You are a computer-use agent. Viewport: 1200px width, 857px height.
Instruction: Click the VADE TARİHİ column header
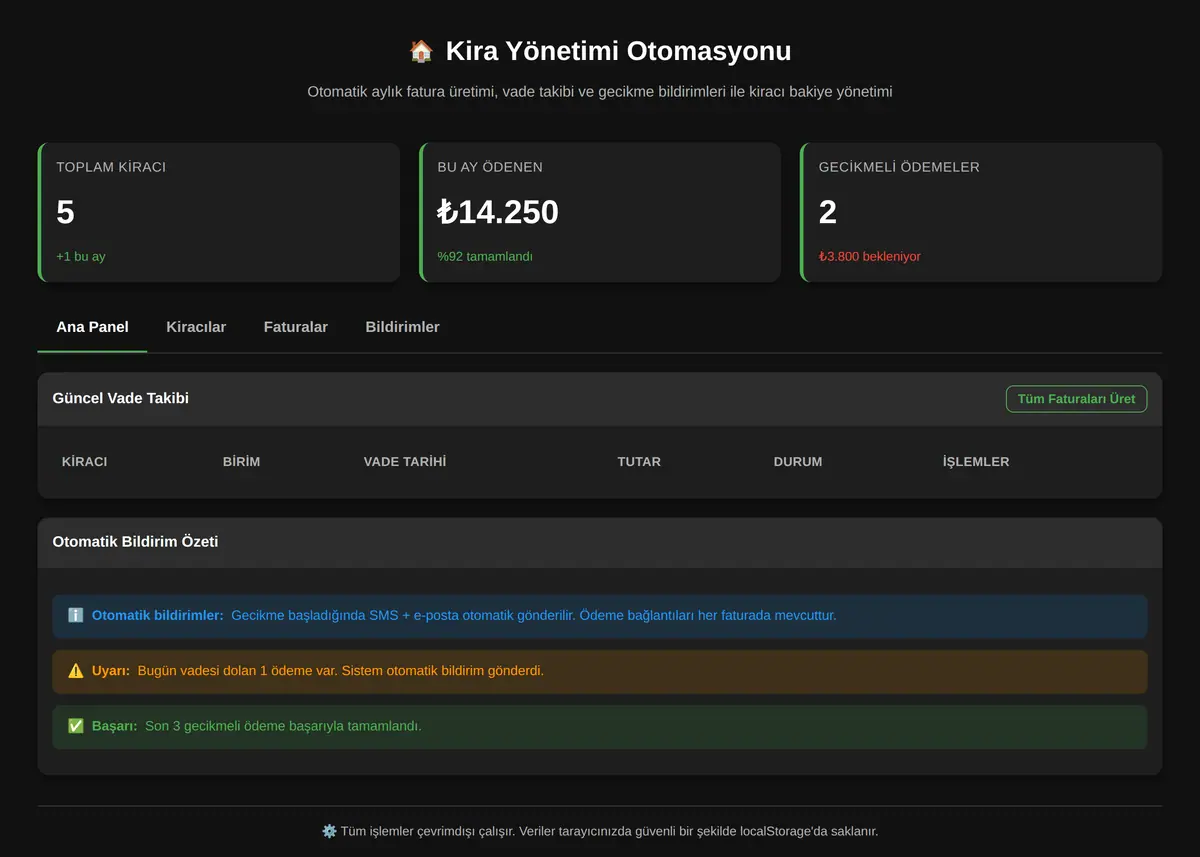pyautogui.click(x=405, y=462)
